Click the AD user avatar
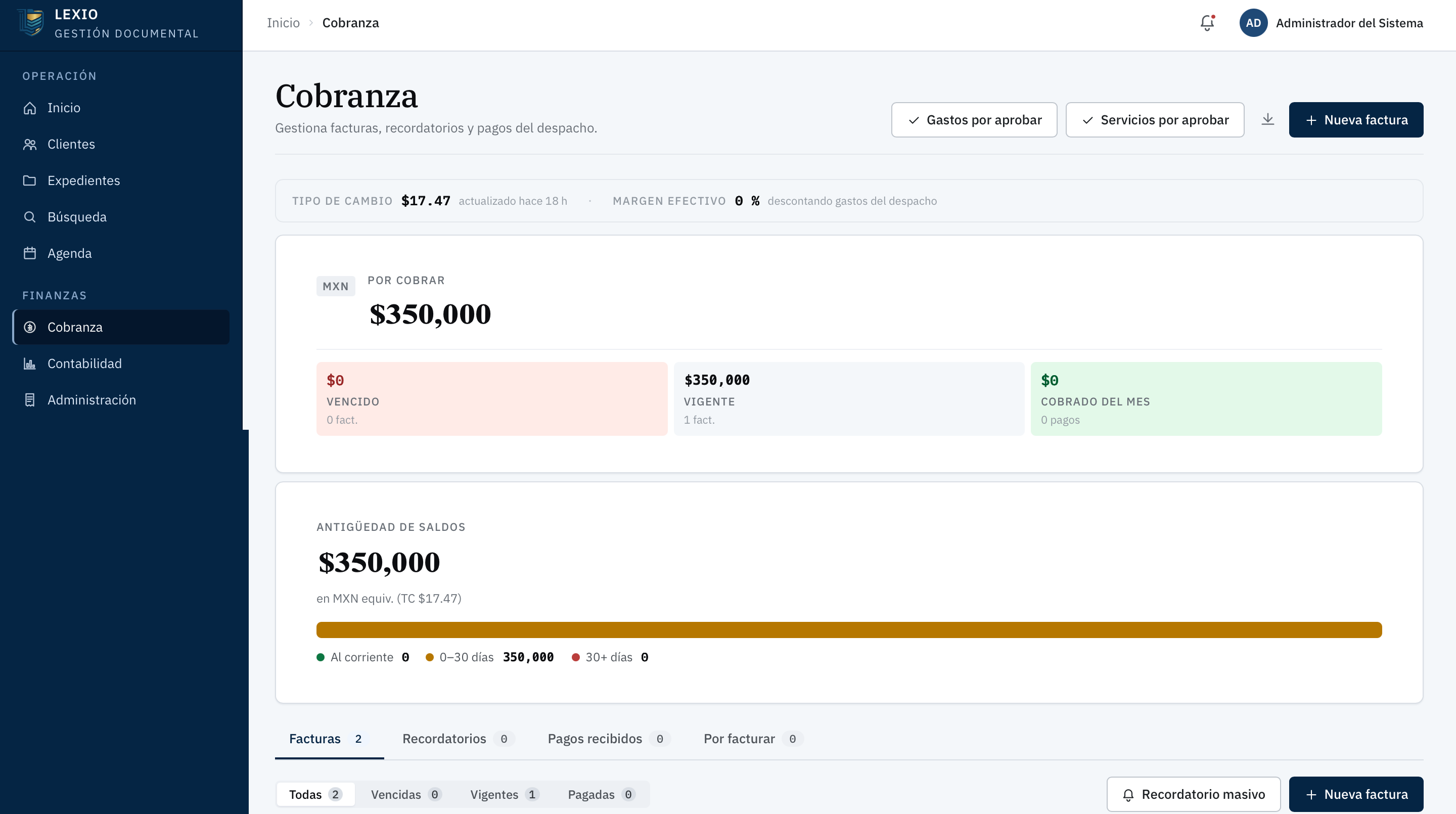This screenshot has width=1456, height=814. point(1253,23)
